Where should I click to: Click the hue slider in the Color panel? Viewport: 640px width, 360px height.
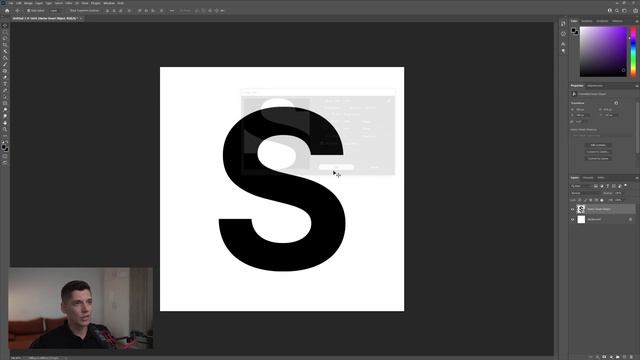coord(633,51)
